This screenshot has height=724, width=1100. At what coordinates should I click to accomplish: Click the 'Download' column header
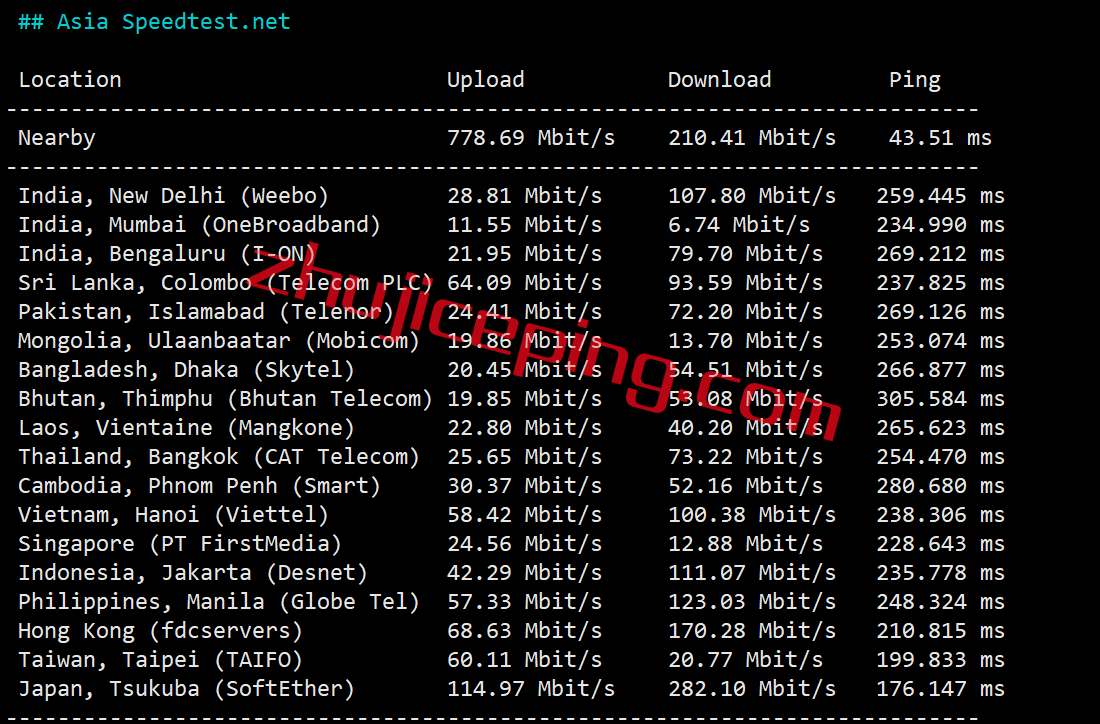pyautogui.click(x=719, y=79)
